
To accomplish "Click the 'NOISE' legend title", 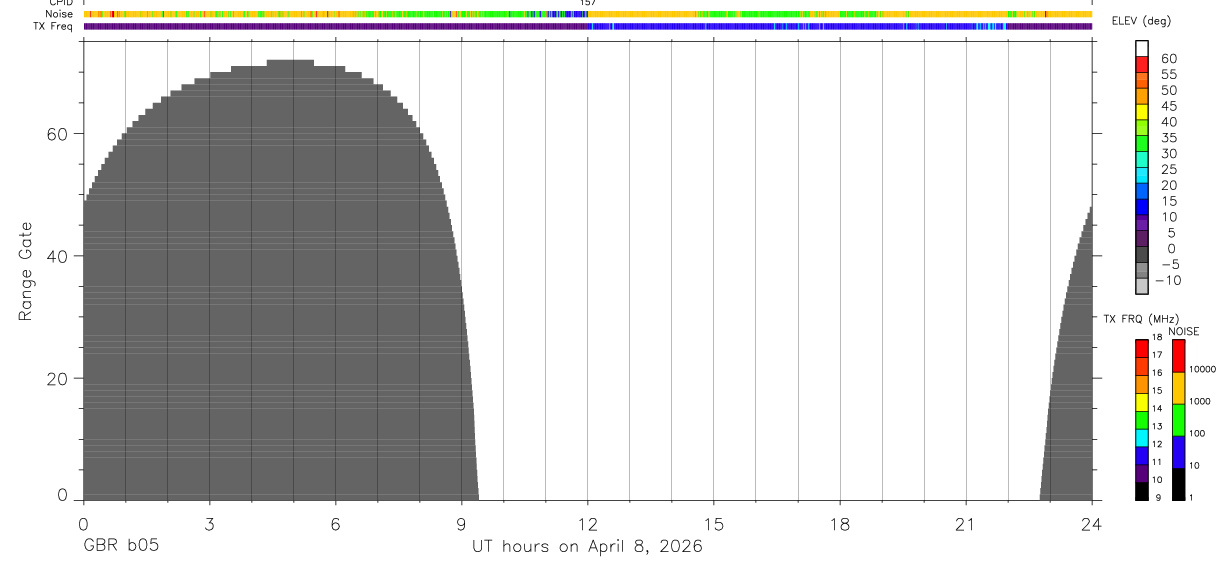I will [x=1183, y=331].
